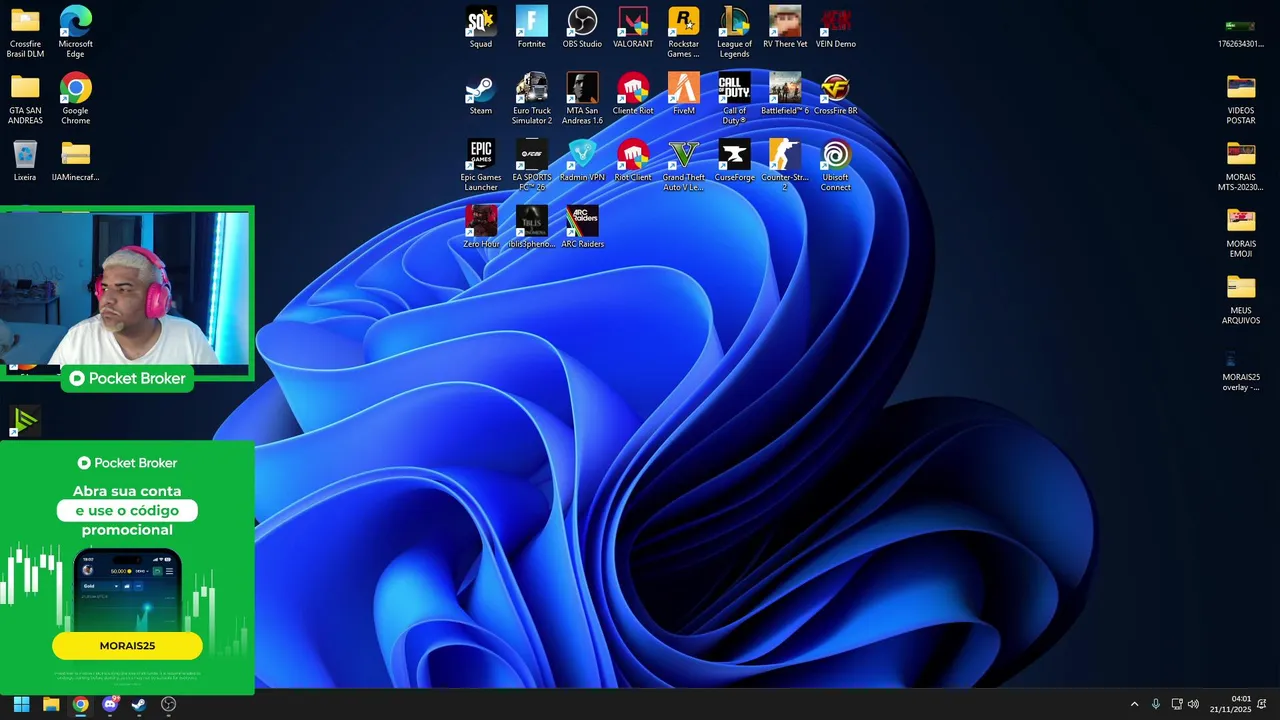Click the Battlefield 6 shortcut
The width and height of the screenshot is (1280, 720).
785,95
